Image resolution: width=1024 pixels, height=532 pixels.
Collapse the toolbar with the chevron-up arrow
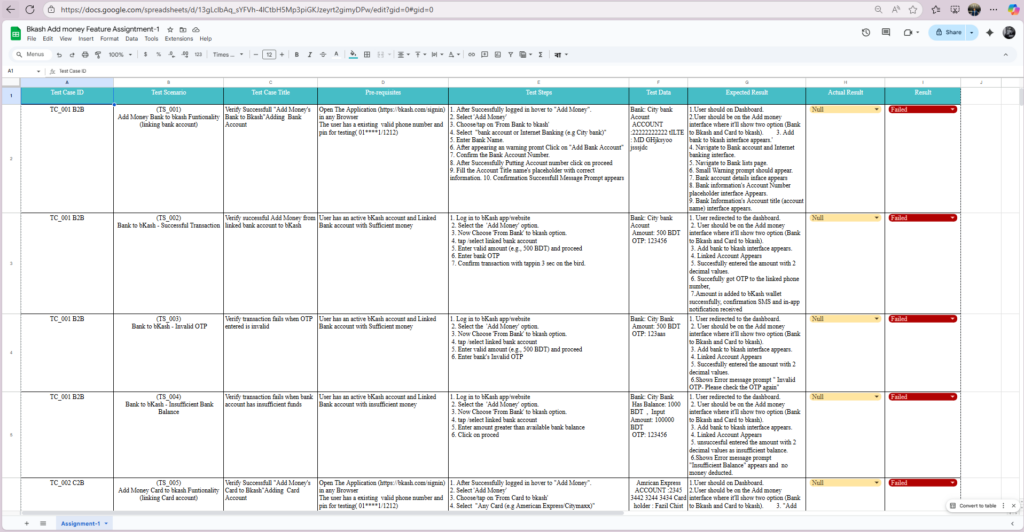pos(1006,55)
